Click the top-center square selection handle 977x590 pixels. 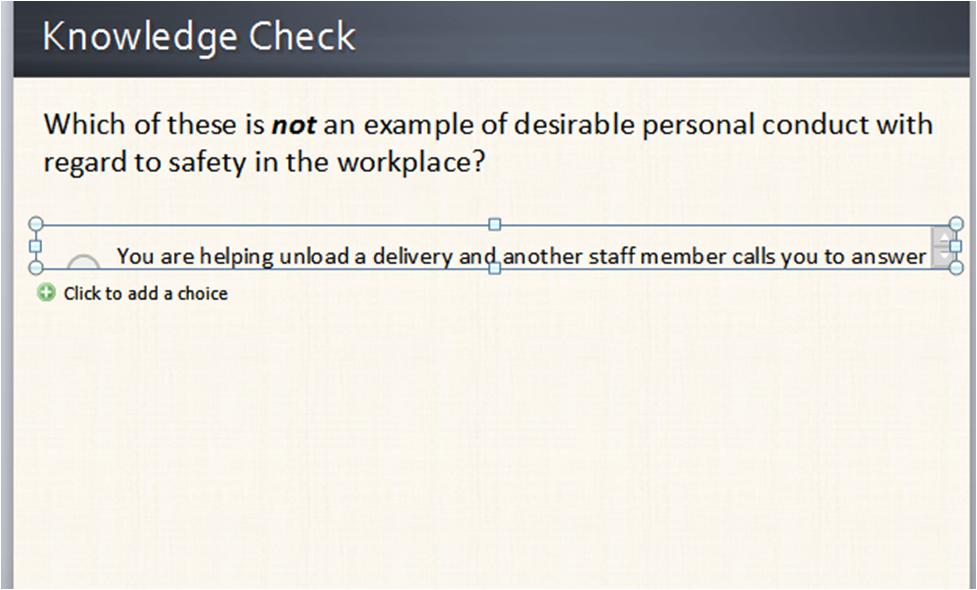[x=495, y=224]
